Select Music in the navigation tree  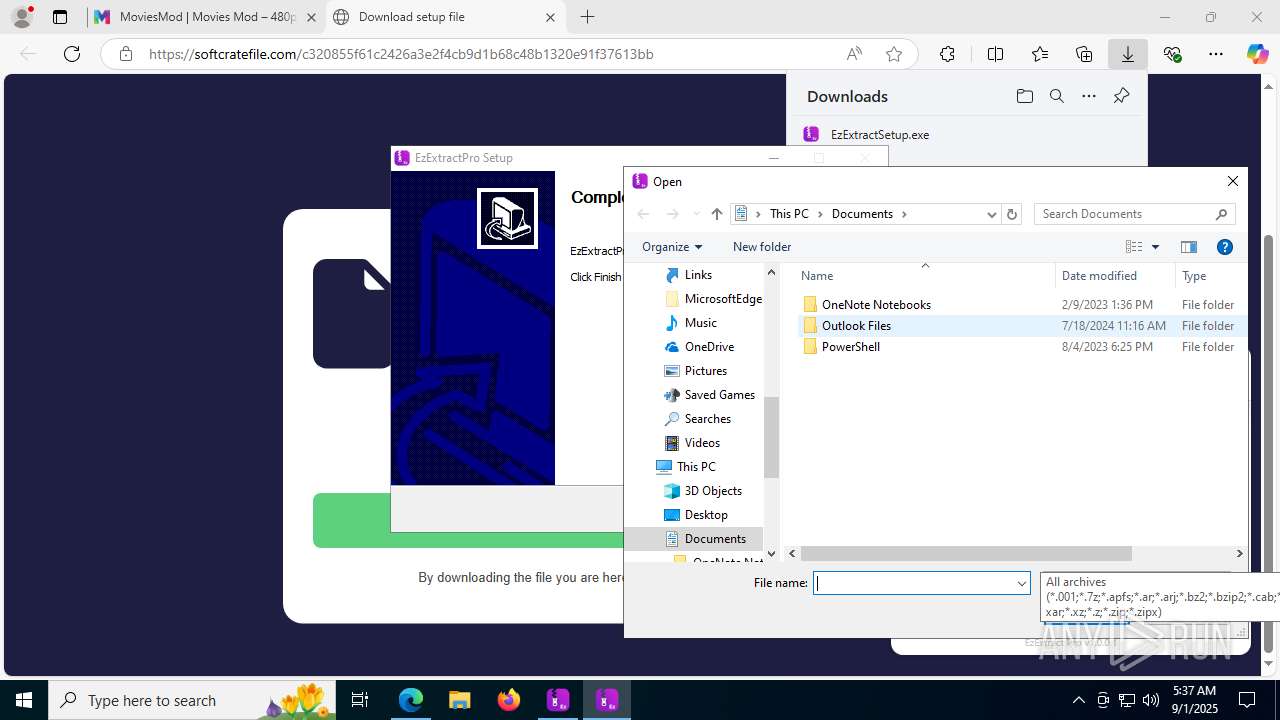tap(700, 323)
